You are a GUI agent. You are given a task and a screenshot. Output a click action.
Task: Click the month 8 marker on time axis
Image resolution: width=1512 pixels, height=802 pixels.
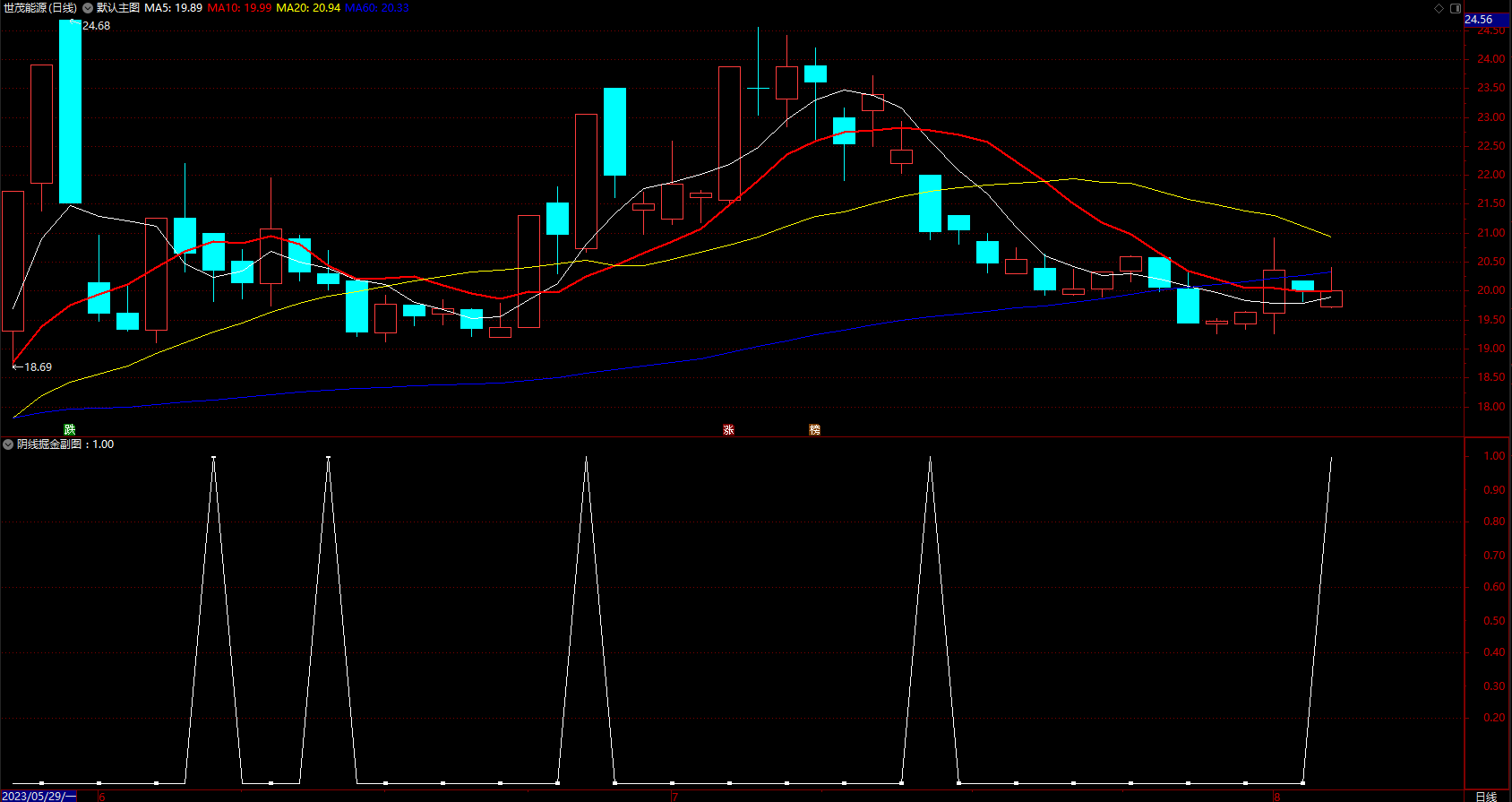(1276, 796)
